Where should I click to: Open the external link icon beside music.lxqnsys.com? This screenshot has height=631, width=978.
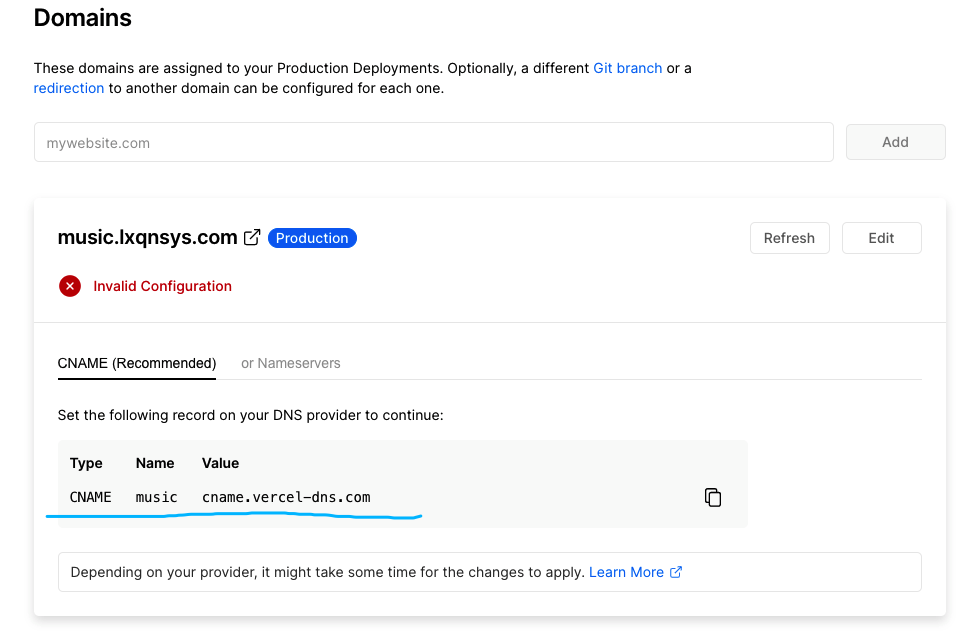[x=252, y=238]
